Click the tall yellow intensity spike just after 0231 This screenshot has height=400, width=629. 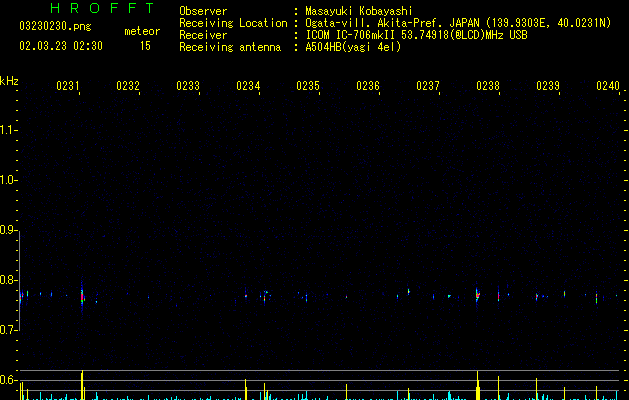pyautogui.click(x=82, y=385)
